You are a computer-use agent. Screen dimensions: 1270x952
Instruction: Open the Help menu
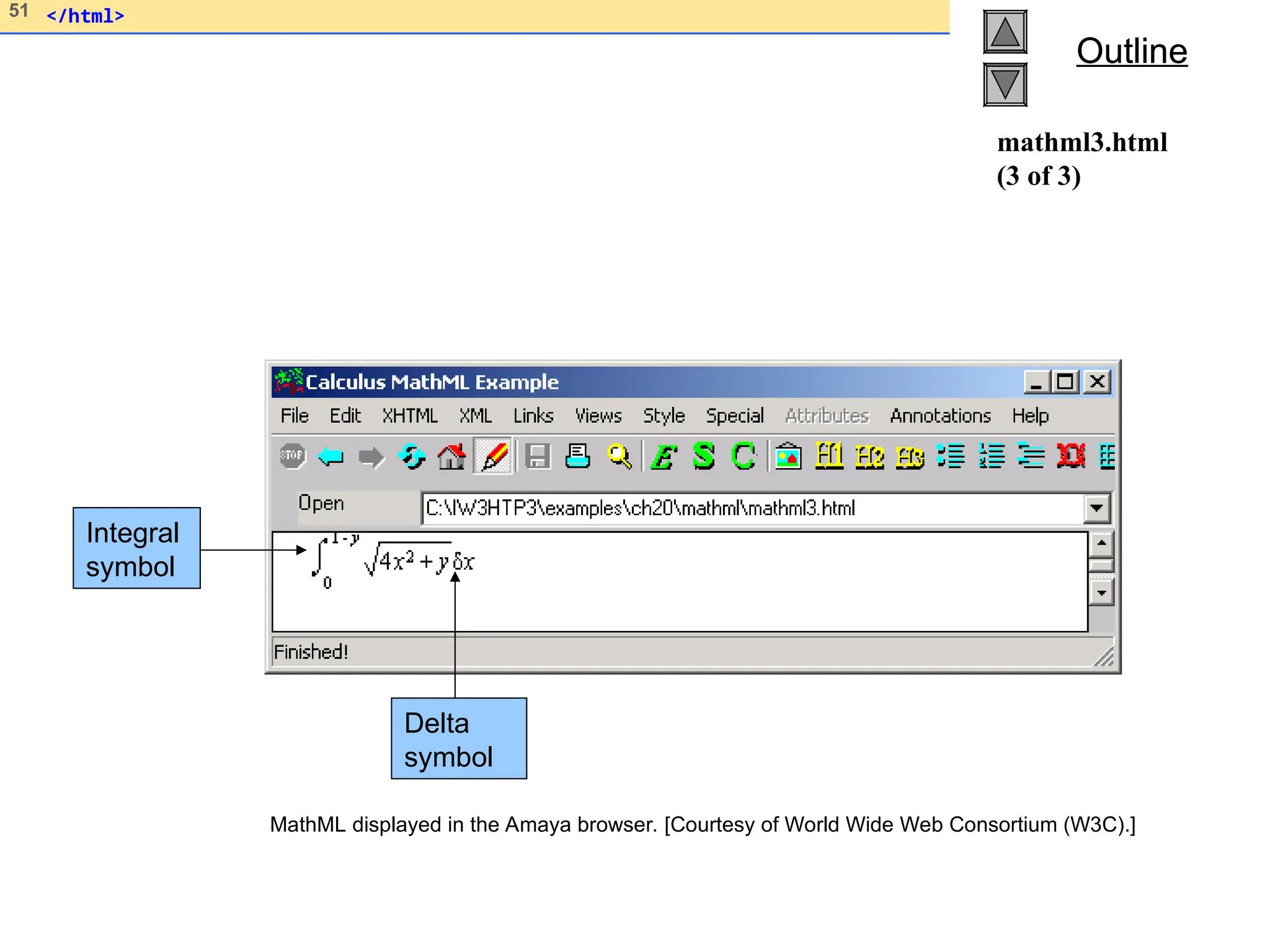[1031, 416]
